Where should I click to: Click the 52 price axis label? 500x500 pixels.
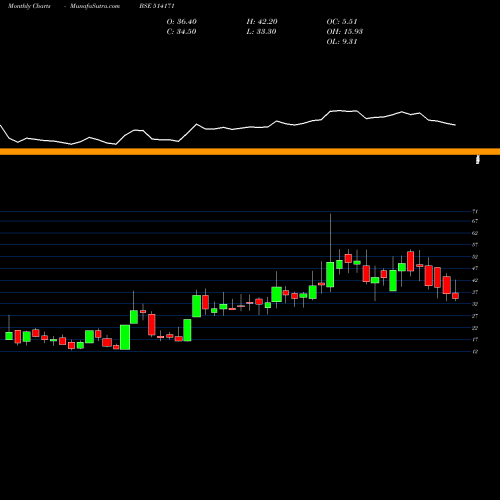[475, 257]
